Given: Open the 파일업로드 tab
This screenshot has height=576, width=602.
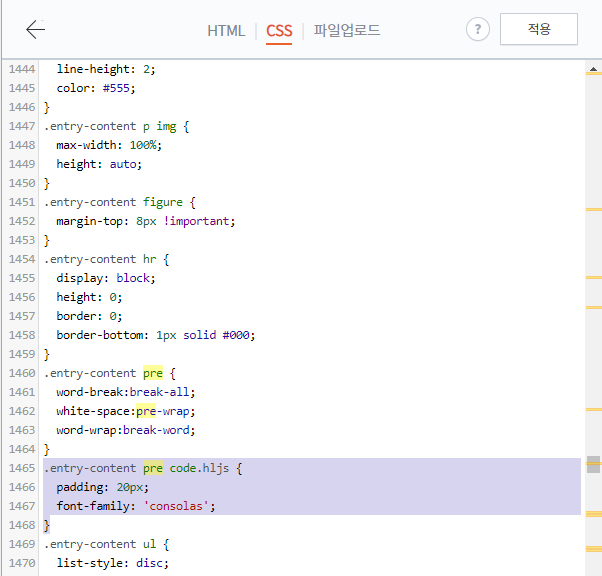Looking at the screenshot, I should [347, 30].
